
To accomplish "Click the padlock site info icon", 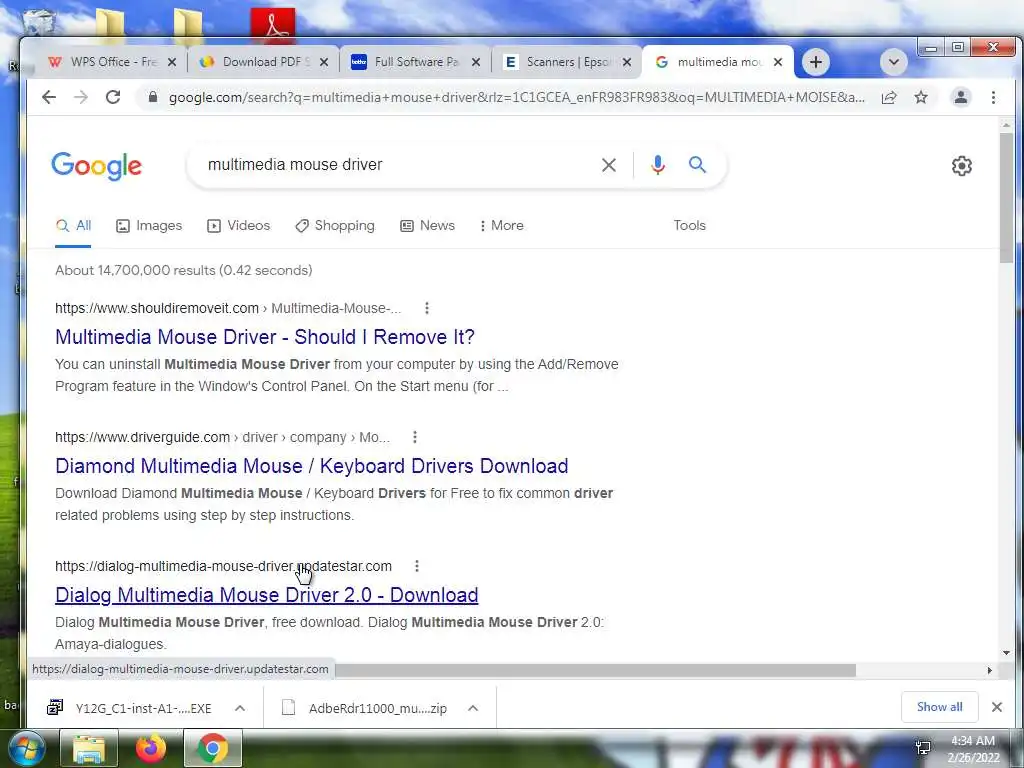I will 153,97.
